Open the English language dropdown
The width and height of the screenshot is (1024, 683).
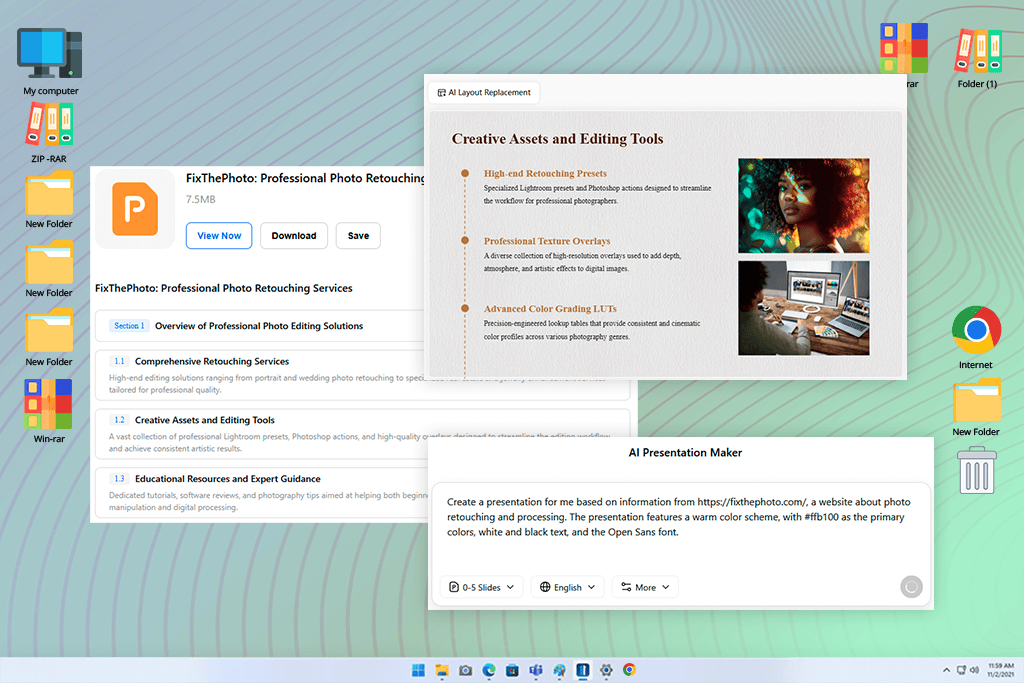tap(568, 587)
